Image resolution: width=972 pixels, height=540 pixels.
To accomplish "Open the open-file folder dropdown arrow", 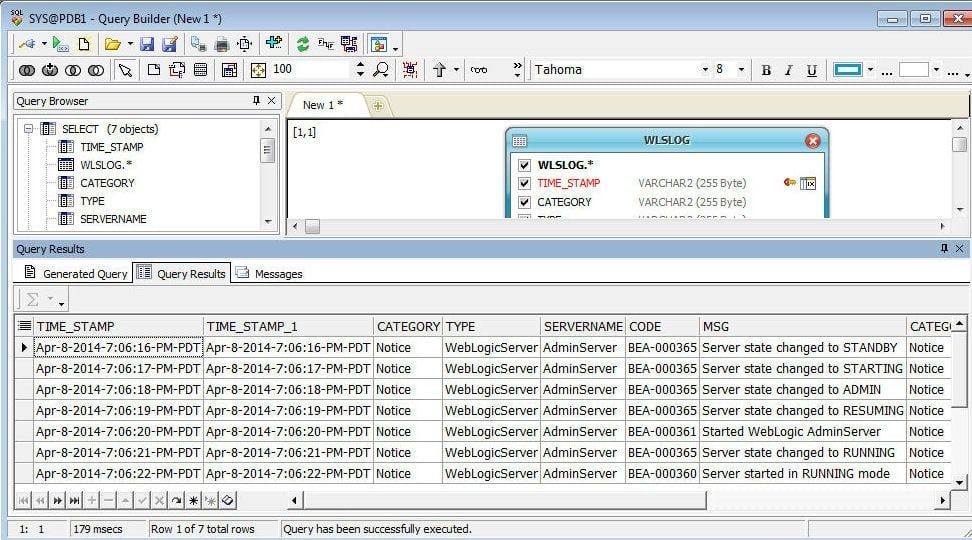I will point(130,44).
